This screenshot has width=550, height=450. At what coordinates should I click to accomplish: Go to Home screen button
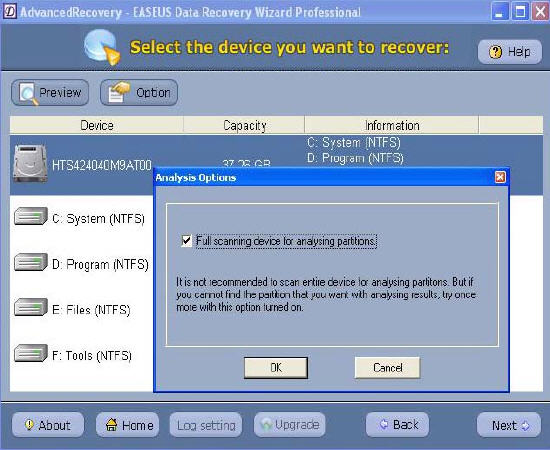(128, 425)
